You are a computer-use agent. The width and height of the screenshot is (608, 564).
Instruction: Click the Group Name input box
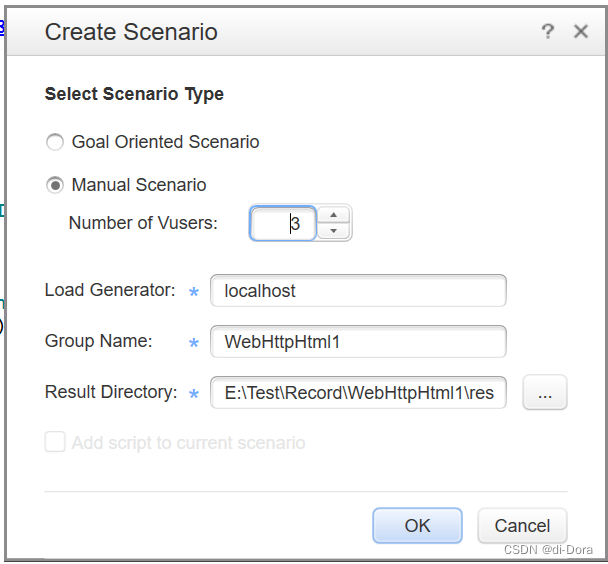point(358,342)
